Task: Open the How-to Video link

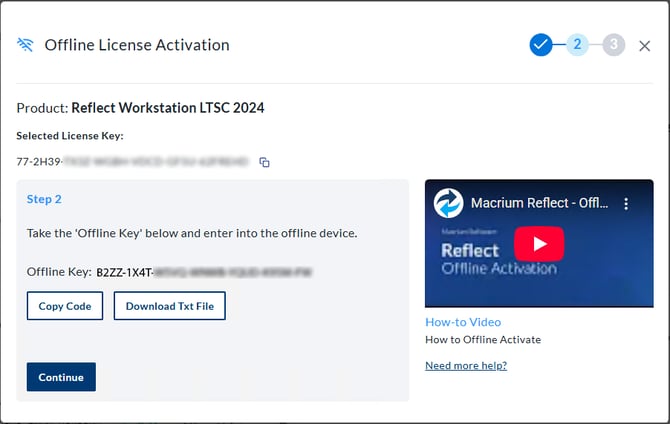Action: pyautogui.click(x=463, y=322)
